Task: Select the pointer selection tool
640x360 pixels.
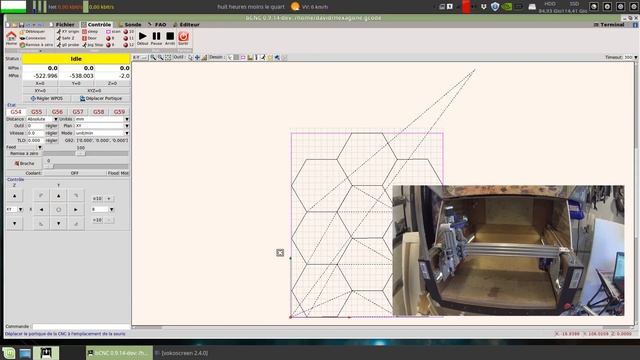Action: point(191,58)
